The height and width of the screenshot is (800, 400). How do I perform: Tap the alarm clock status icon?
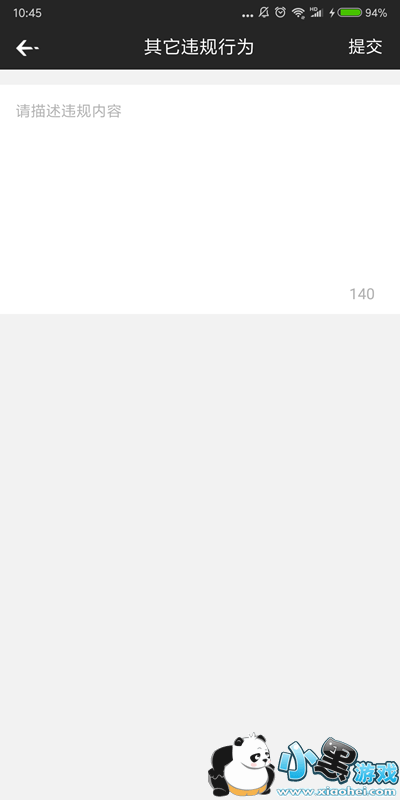(280, 13)
